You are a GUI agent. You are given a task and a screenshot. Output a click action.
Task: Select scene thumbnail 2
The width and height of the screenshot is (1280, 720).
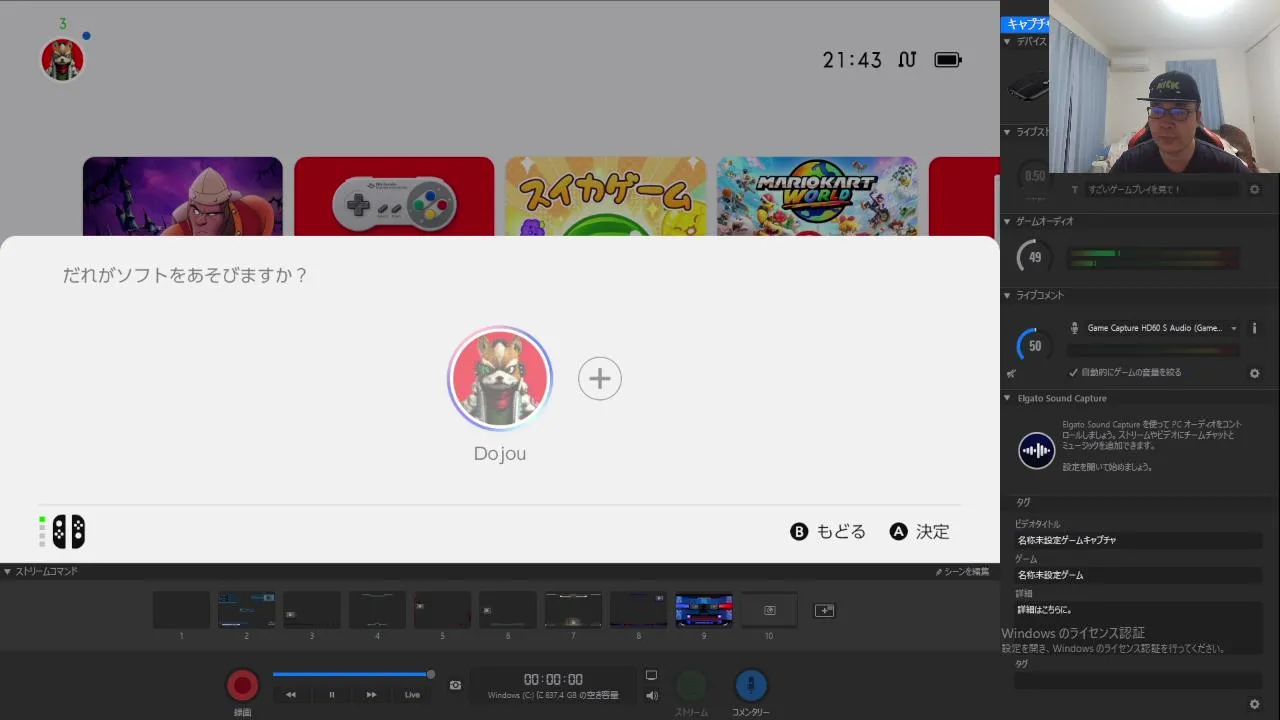coord(247,610)
